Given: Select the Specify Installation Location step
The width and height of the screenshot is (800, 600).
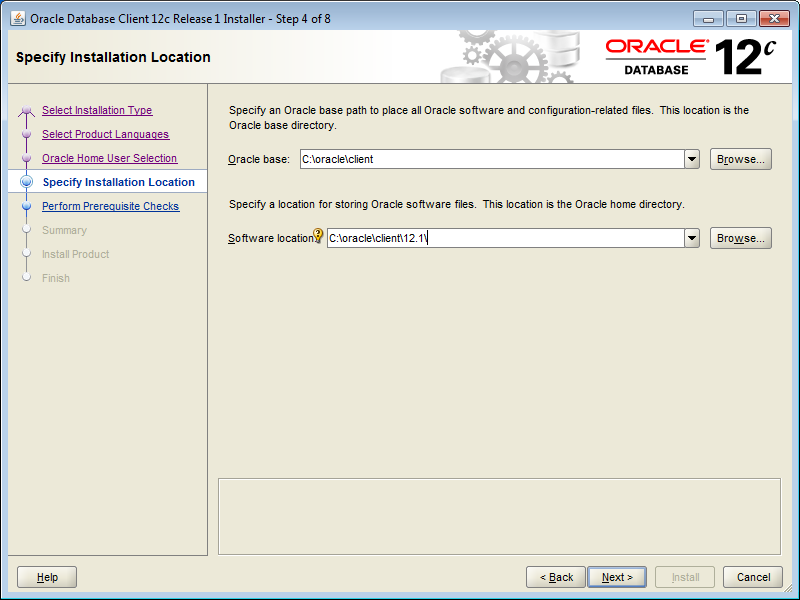Looking at the screenshot, I should click(x=119, y=182).
